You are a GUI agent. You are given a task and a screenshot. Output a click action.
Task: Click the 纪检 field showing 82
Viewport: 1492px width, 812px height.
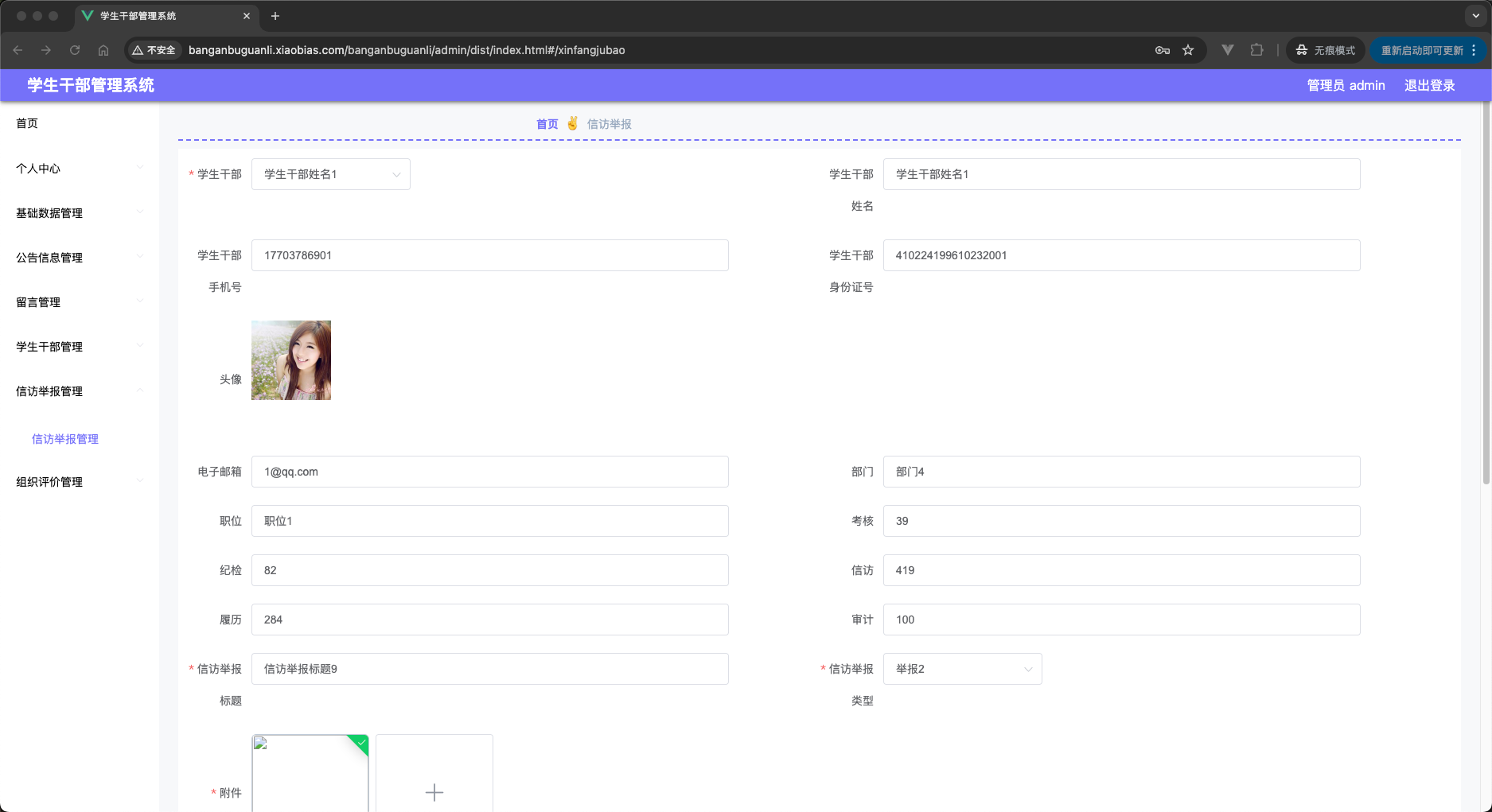tap(490, 570)
